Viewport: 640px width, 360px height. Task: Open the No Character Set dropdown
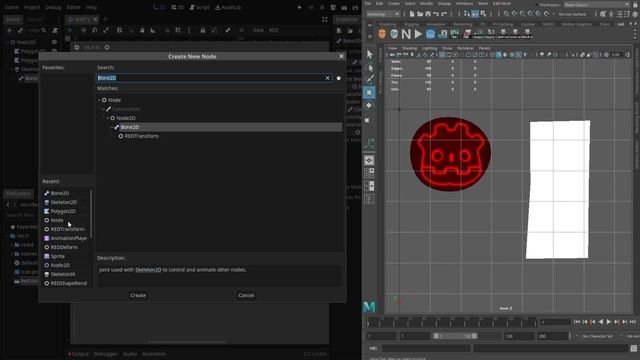tap(598, 336)
